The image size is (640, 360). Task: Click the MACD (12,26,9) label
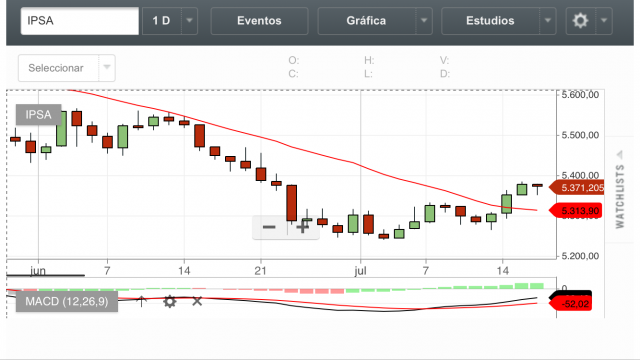pyautogui.click(x=67, y=302)
